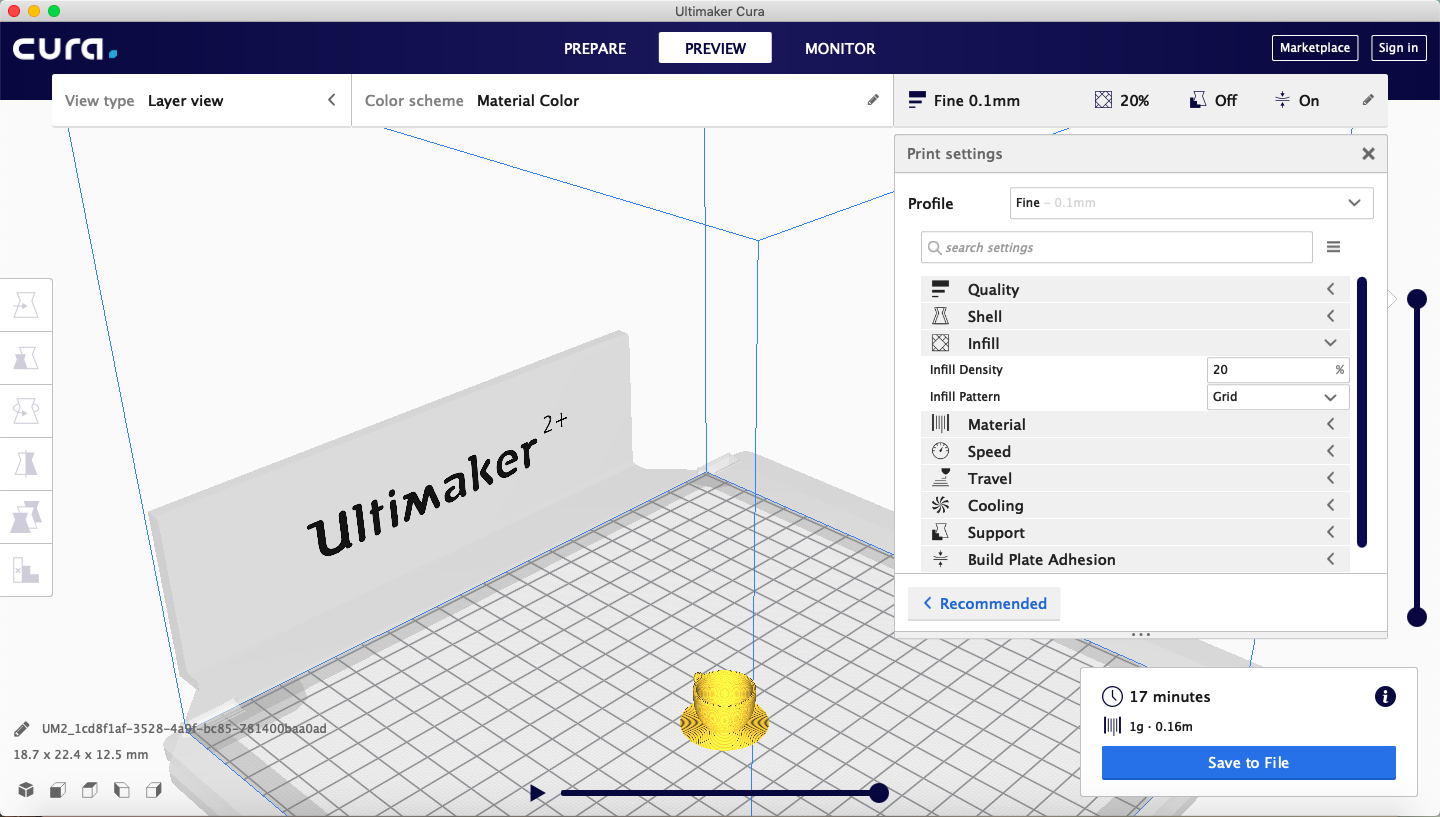The height and width of the screenshot is (817, 1440).
Task: Select the Support Blocker tool
Action: pos(26,570)
